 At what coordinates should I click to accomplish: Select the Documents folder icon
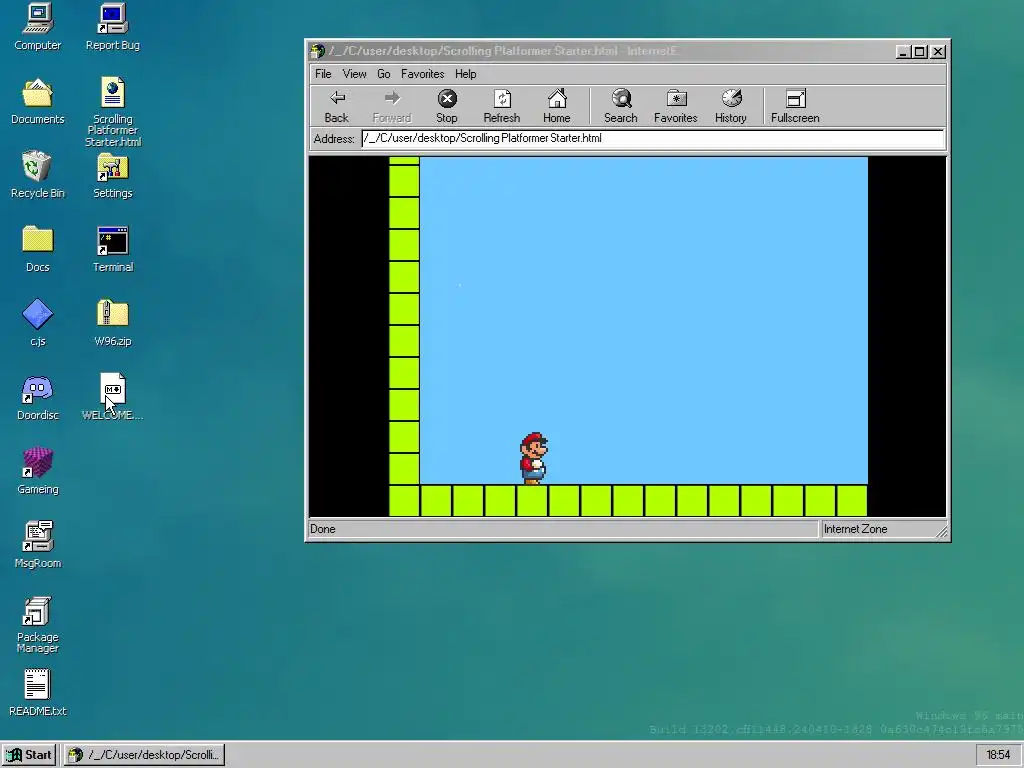click(38, 101)
